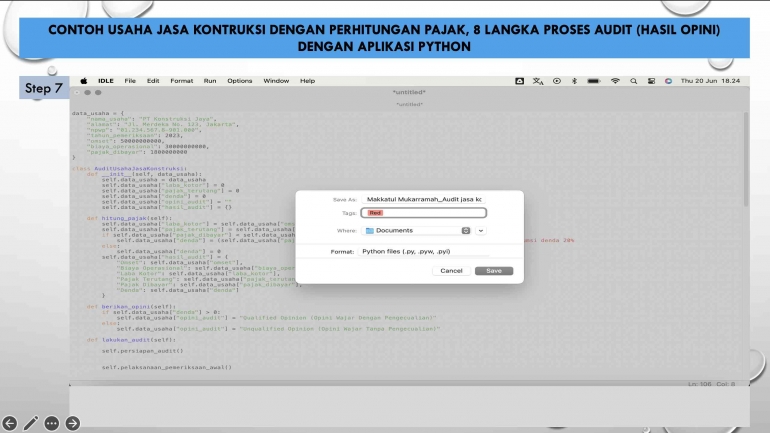Open Spotlight search
The image size is (770, 433).
click(633, 81)
